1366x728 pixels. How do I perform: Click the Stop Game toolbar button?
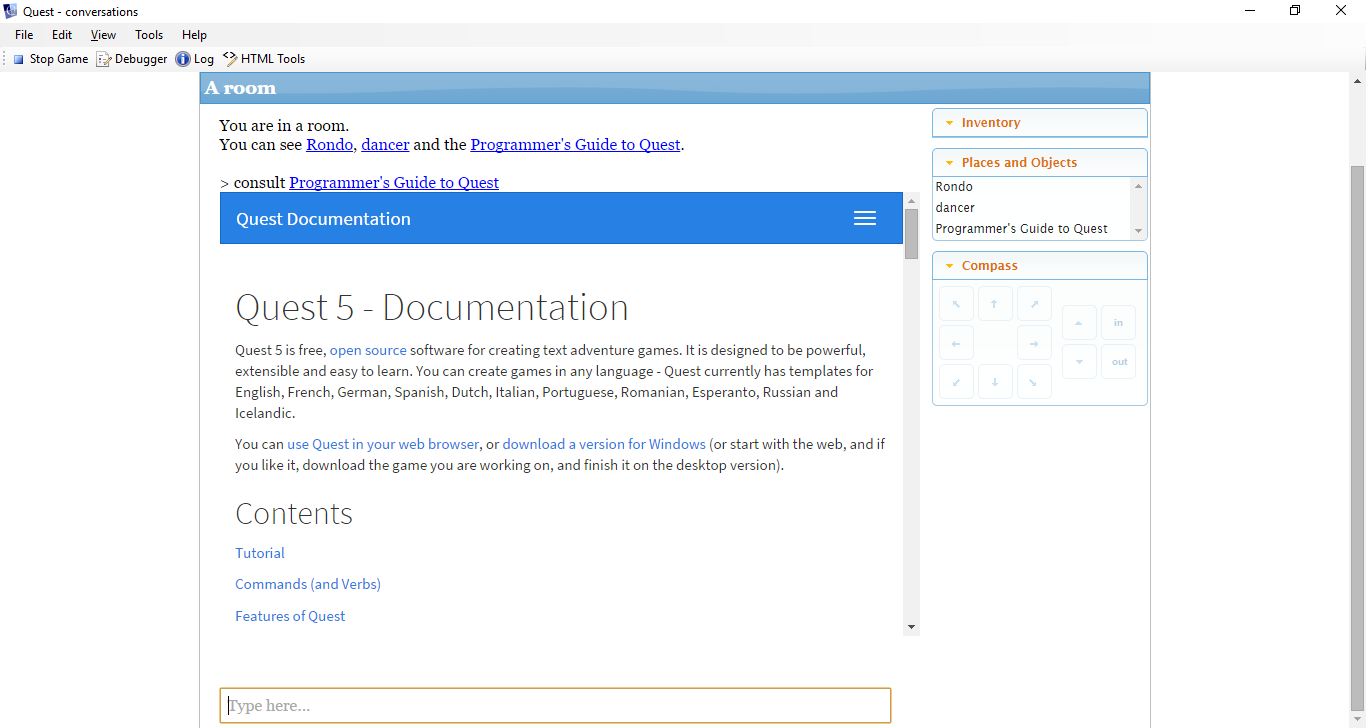(x=50, y=59)
